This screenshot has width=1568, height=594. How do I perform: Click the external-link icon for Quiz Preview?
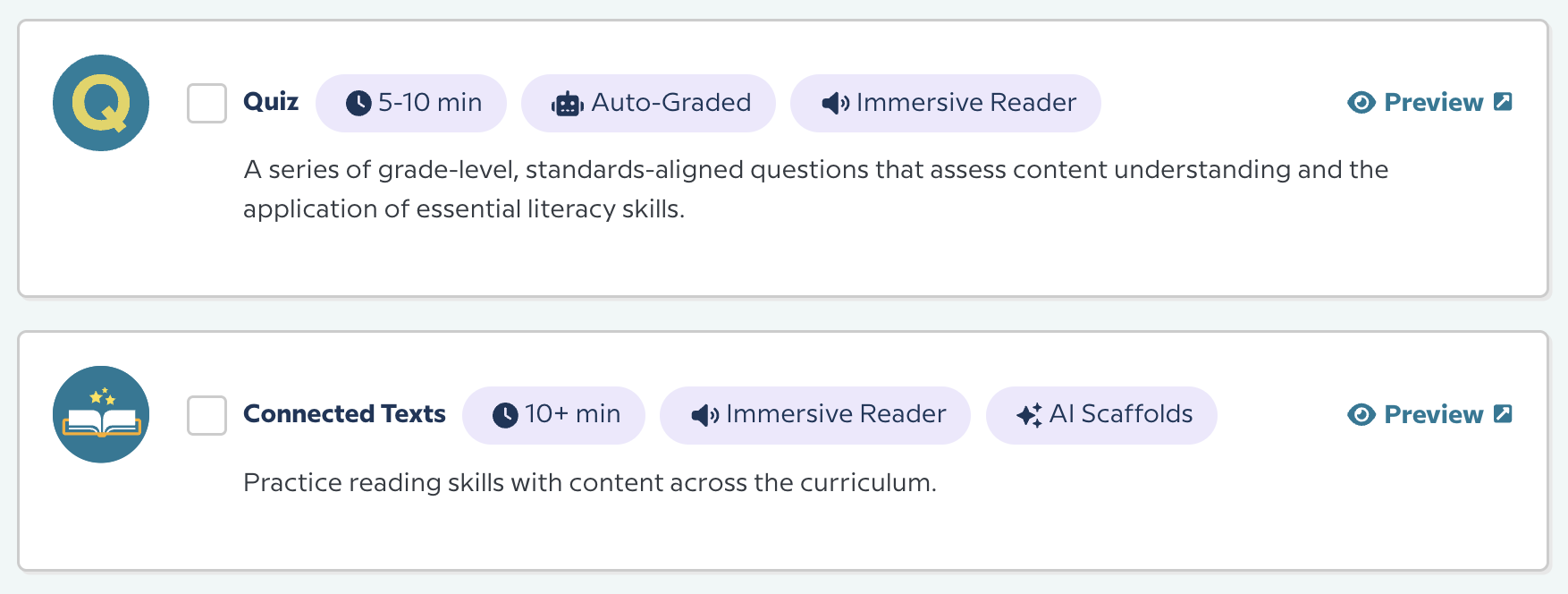pos(1504,102)
